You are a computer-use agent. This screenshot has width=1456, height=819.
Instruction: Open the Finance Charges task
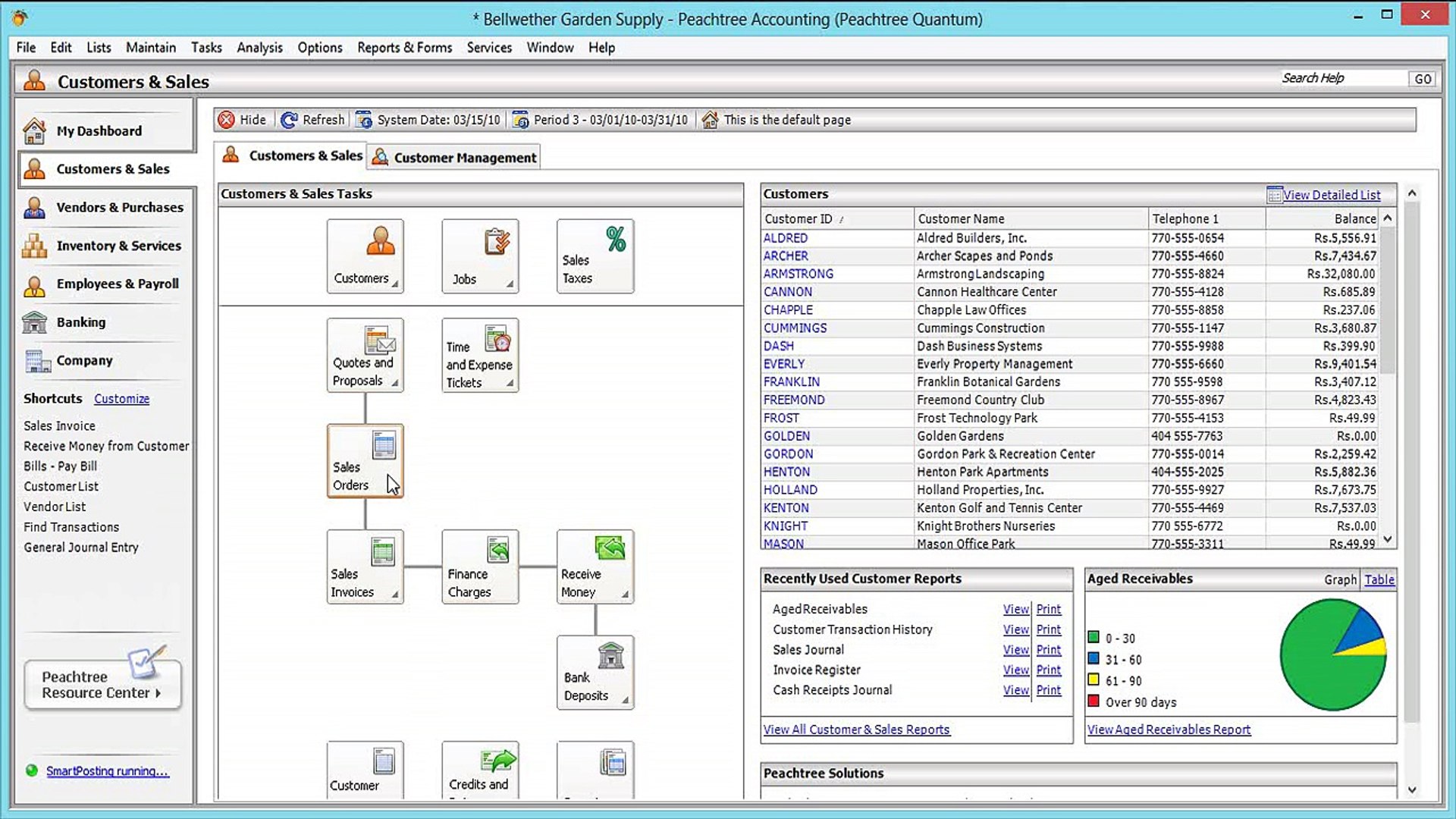480,566
